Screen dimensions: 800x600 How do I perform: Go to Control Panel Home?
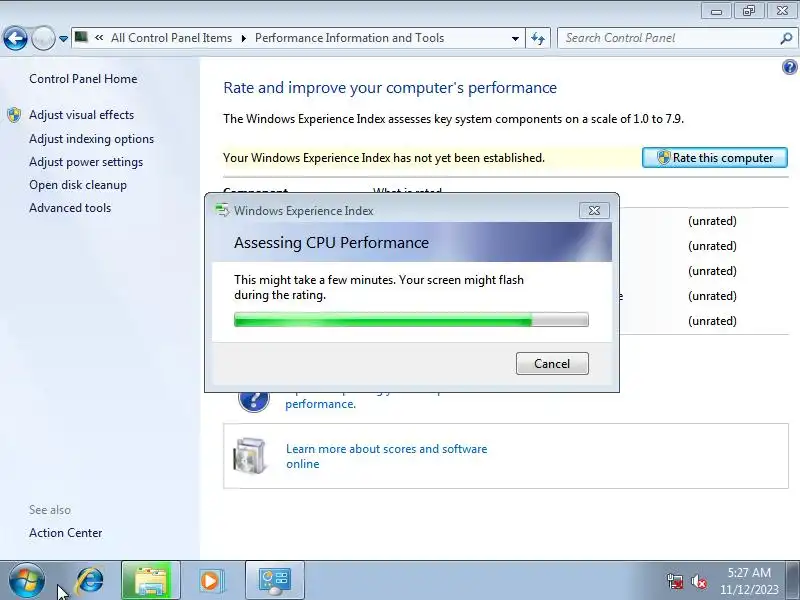coord(83,79)
